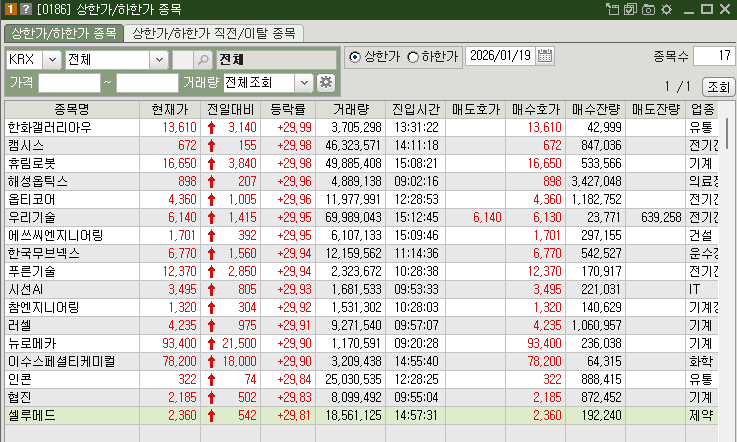737x442 pixels.
Task: Click the maximum 가격 input field
Action: 147,83
